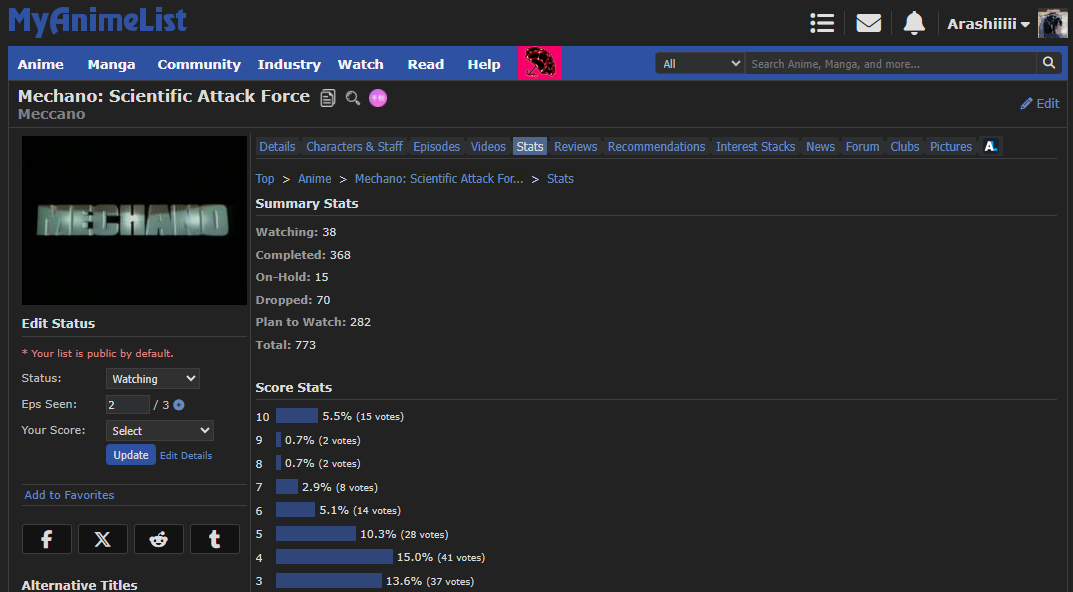Click the Plan to Watch: 282 text

[313, 322]
